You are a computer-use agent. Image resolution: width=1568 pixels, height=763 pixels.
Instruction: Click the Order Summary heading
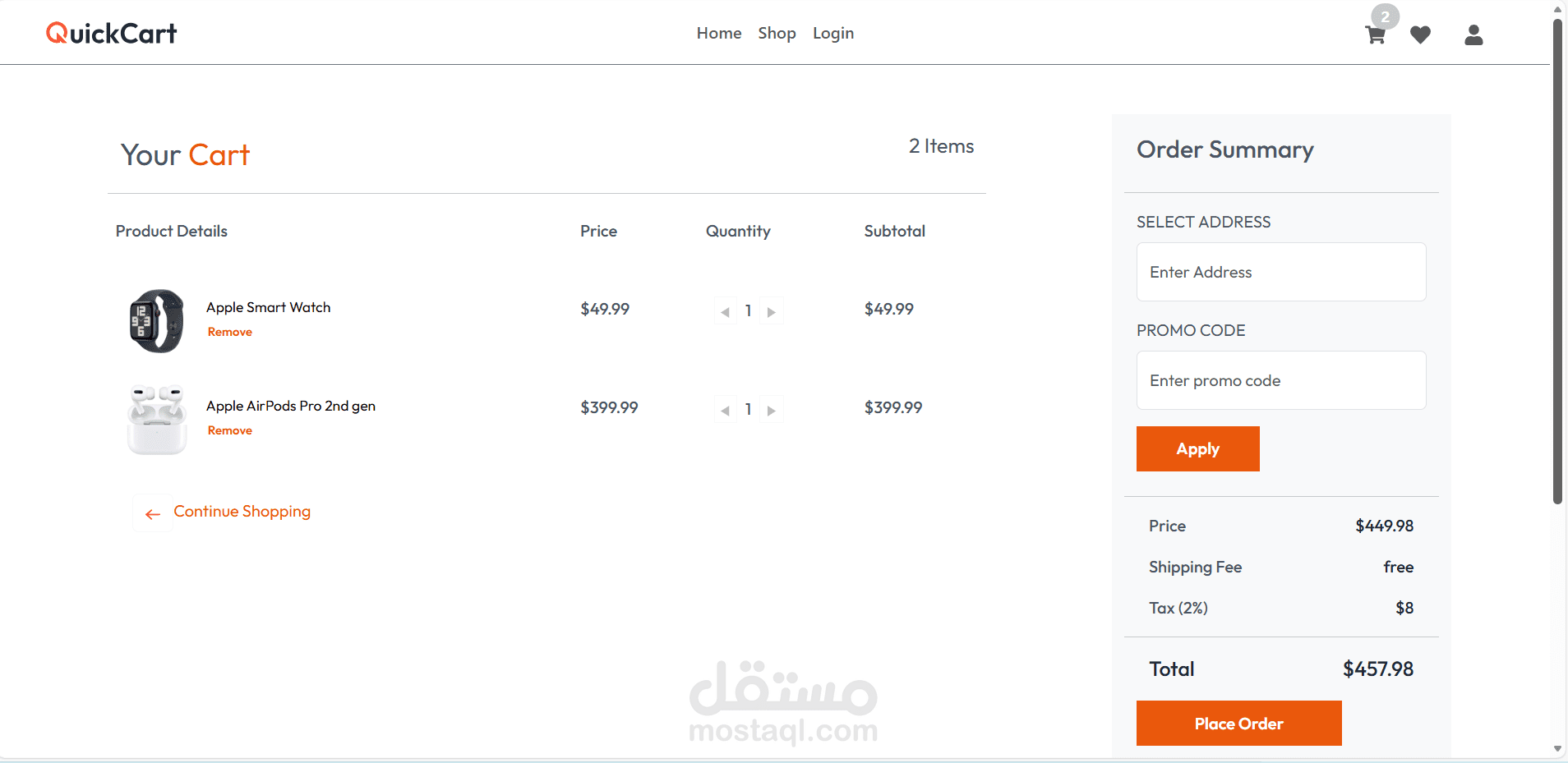point(1225,149)
